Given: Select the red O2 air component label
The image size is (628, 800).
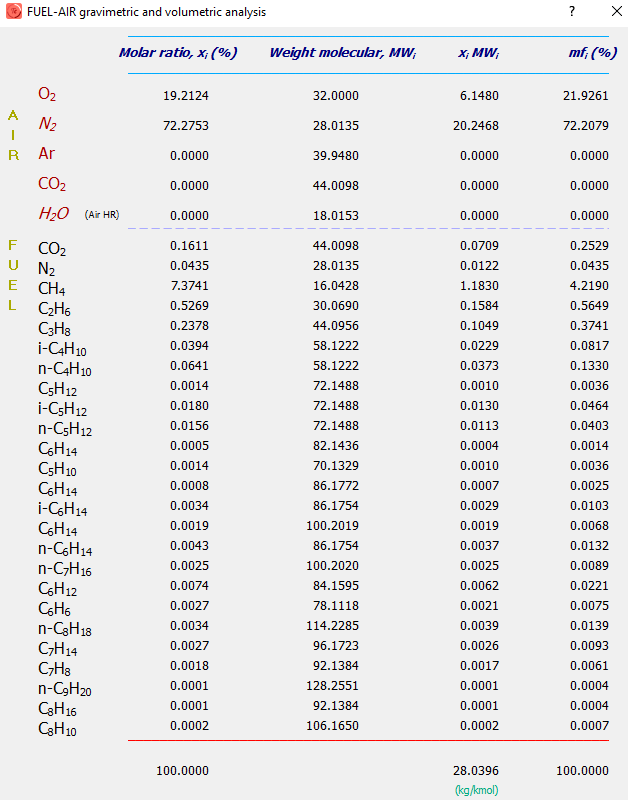Looking at the screenshot, I should [47, 95].
